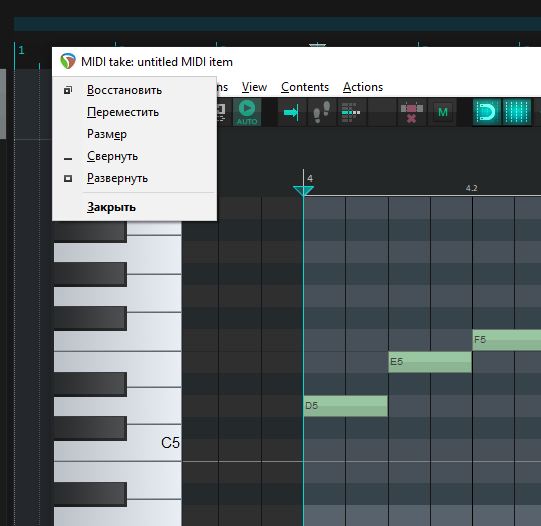Screen dimensions: 541x526
Task: Click the note rows display icon
Action: (351, 112)
